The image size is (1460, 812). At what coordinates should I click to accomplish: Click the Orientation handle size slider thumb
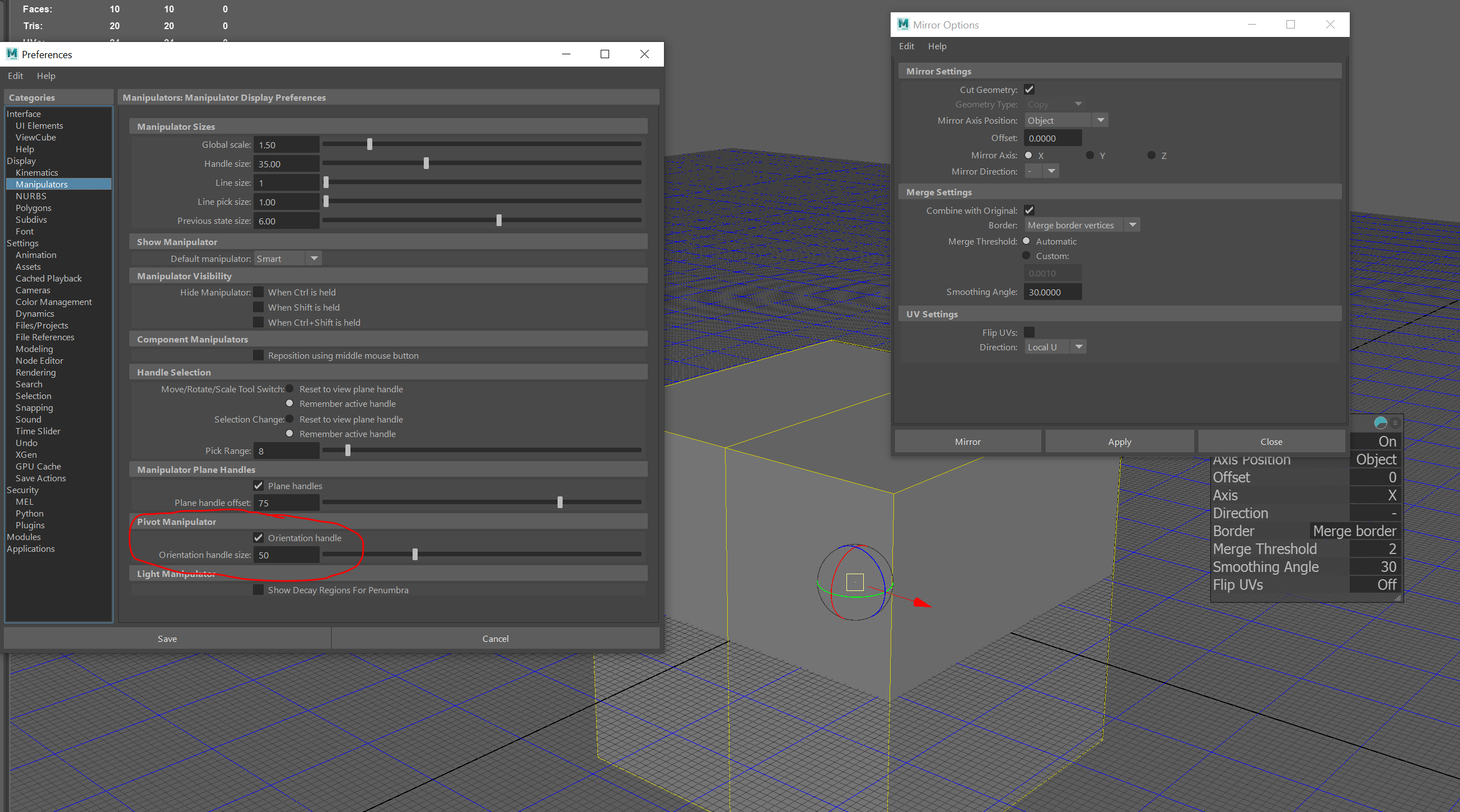point(415,554)
